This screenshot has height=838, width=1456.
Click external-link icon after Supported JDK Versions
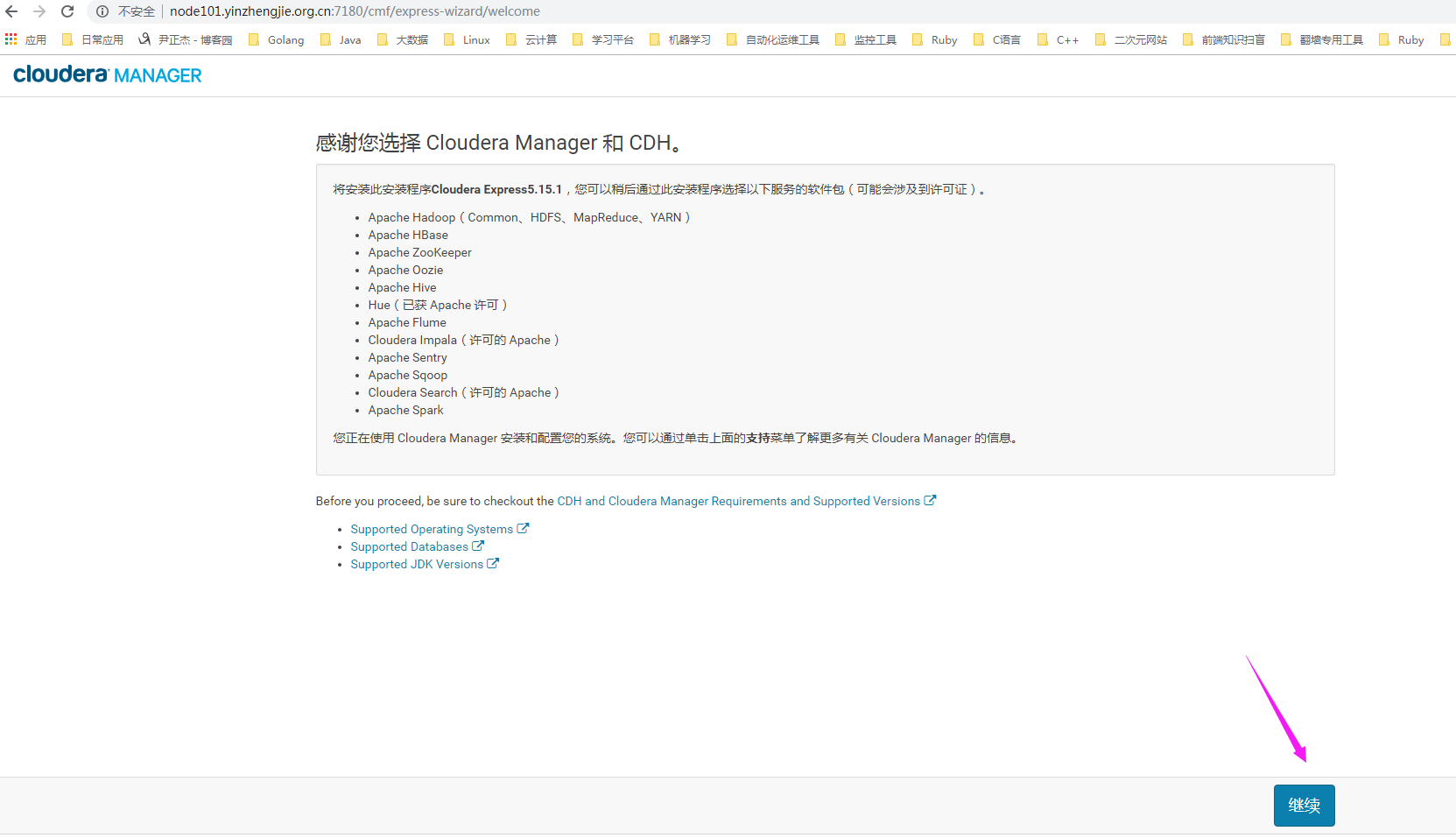pos(493,563)
